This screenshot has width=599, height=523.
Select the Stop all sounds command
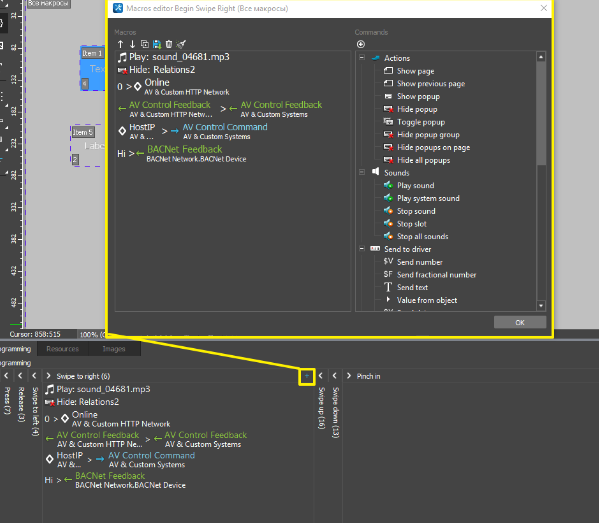423,236
